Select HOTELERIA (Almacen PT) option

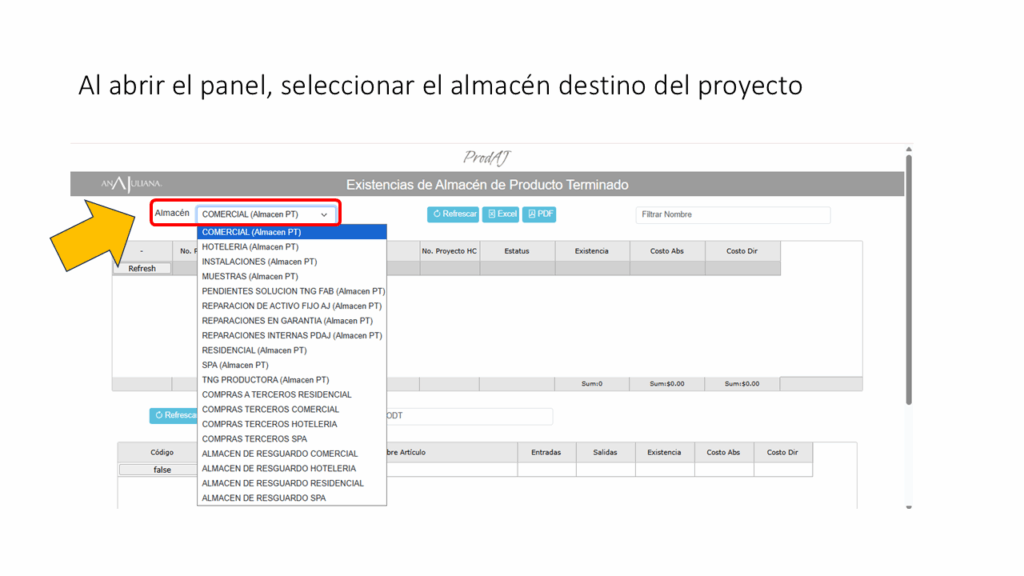[250, 247]
